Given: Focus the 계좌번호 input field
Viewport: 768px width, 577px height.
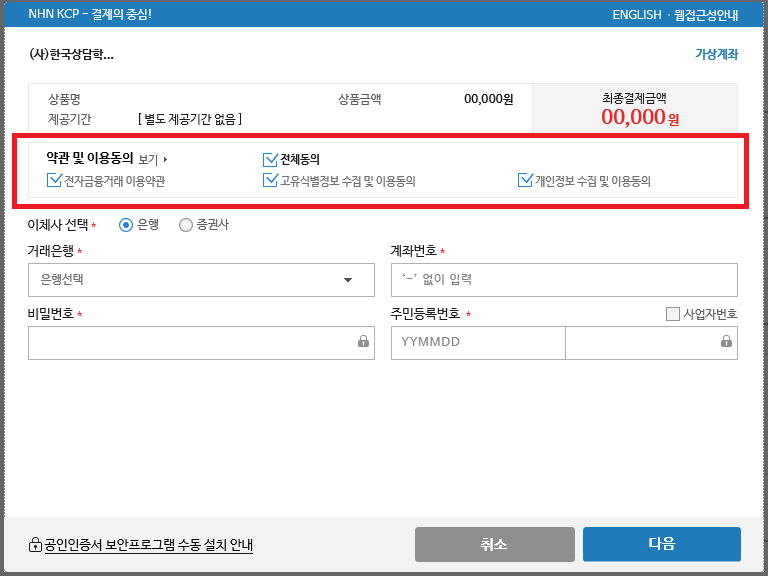Looking at the screenshot, I should [x=564, y=280].
